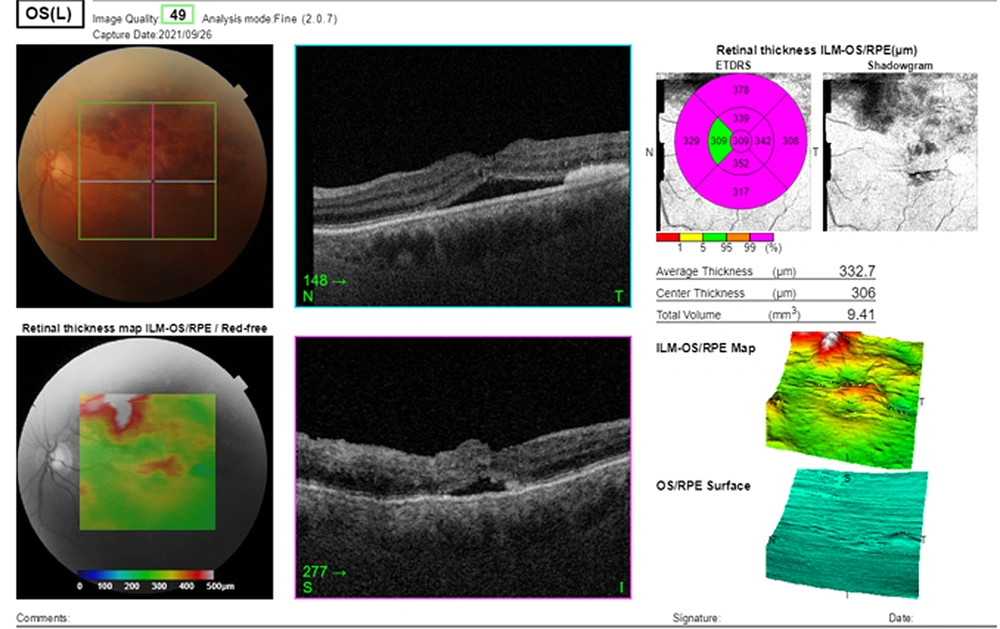The width and height of the screenshot is (1000, 629).
Task: Click the ETDRS label
Action: pyautogui.click(x=733, y=65)
